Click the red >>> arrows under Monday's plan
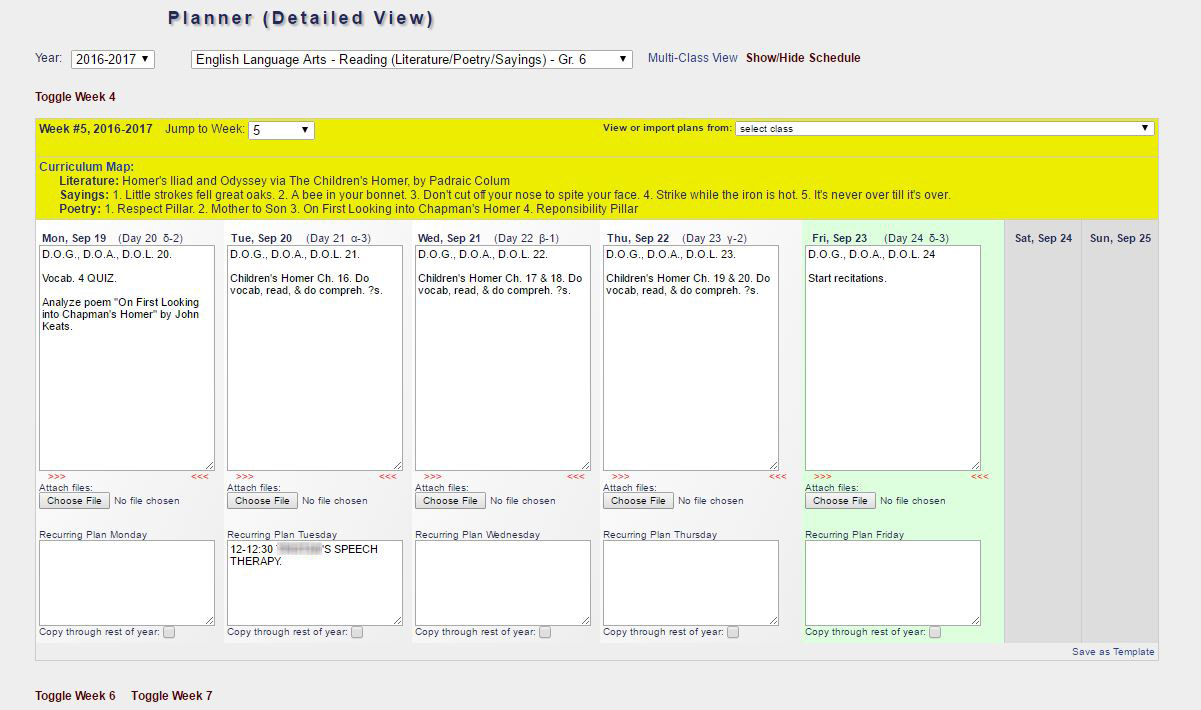Image resolution: width=1201 pixels, height=710 pixels. (x=56, y=477)
